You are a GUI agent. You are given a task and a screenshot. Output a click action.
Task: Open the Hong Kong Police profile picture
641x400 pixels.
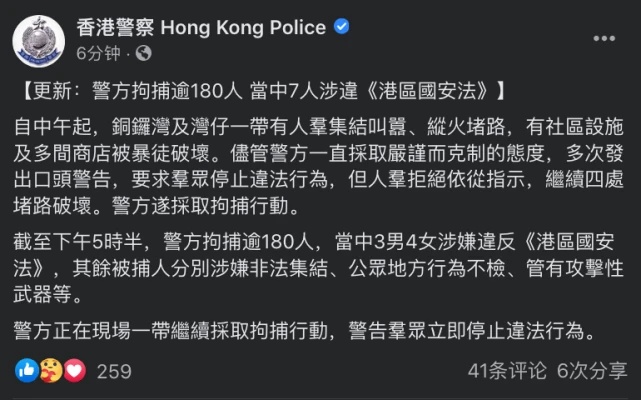(38, 41)
